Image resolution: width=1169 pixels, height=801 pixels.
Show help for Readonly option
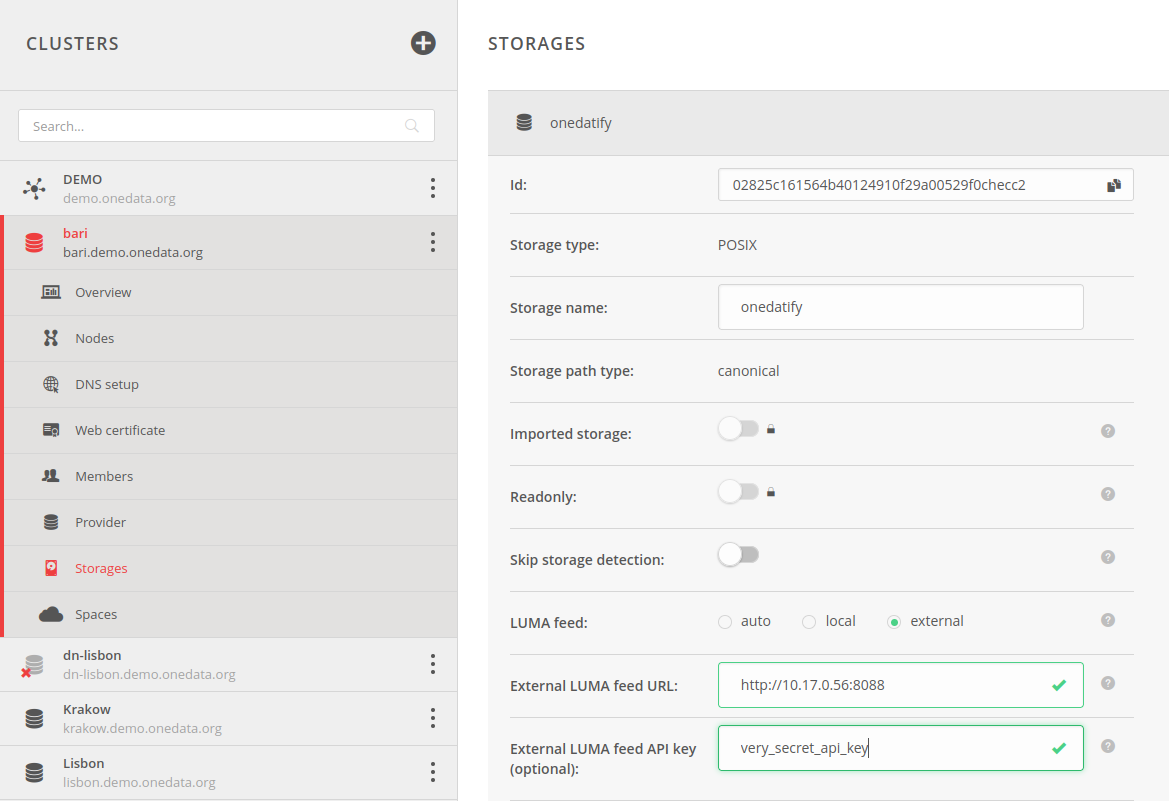click(x=1108, y=494)
